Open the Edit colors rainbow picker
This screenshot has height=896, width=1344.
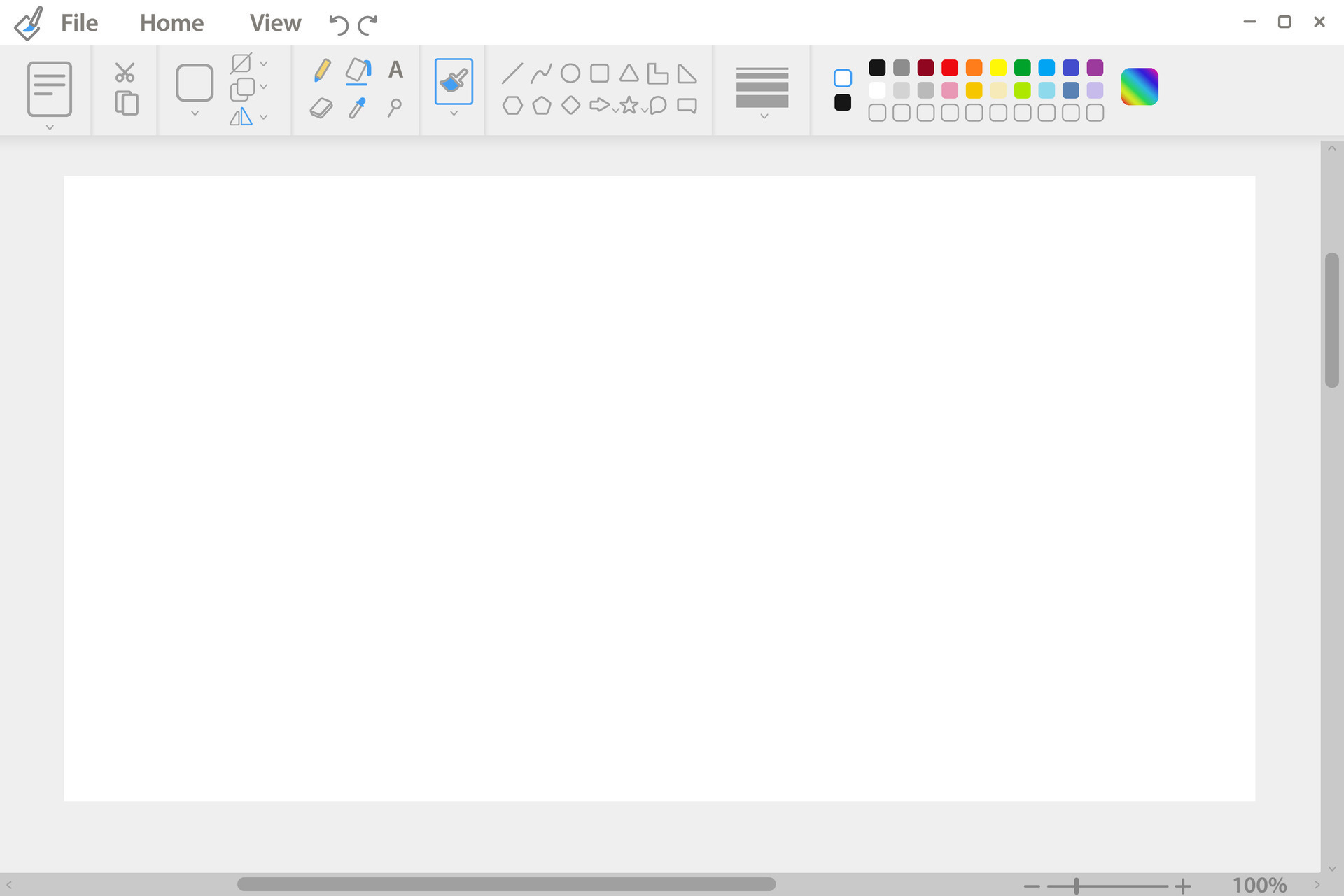point(1139,85)
